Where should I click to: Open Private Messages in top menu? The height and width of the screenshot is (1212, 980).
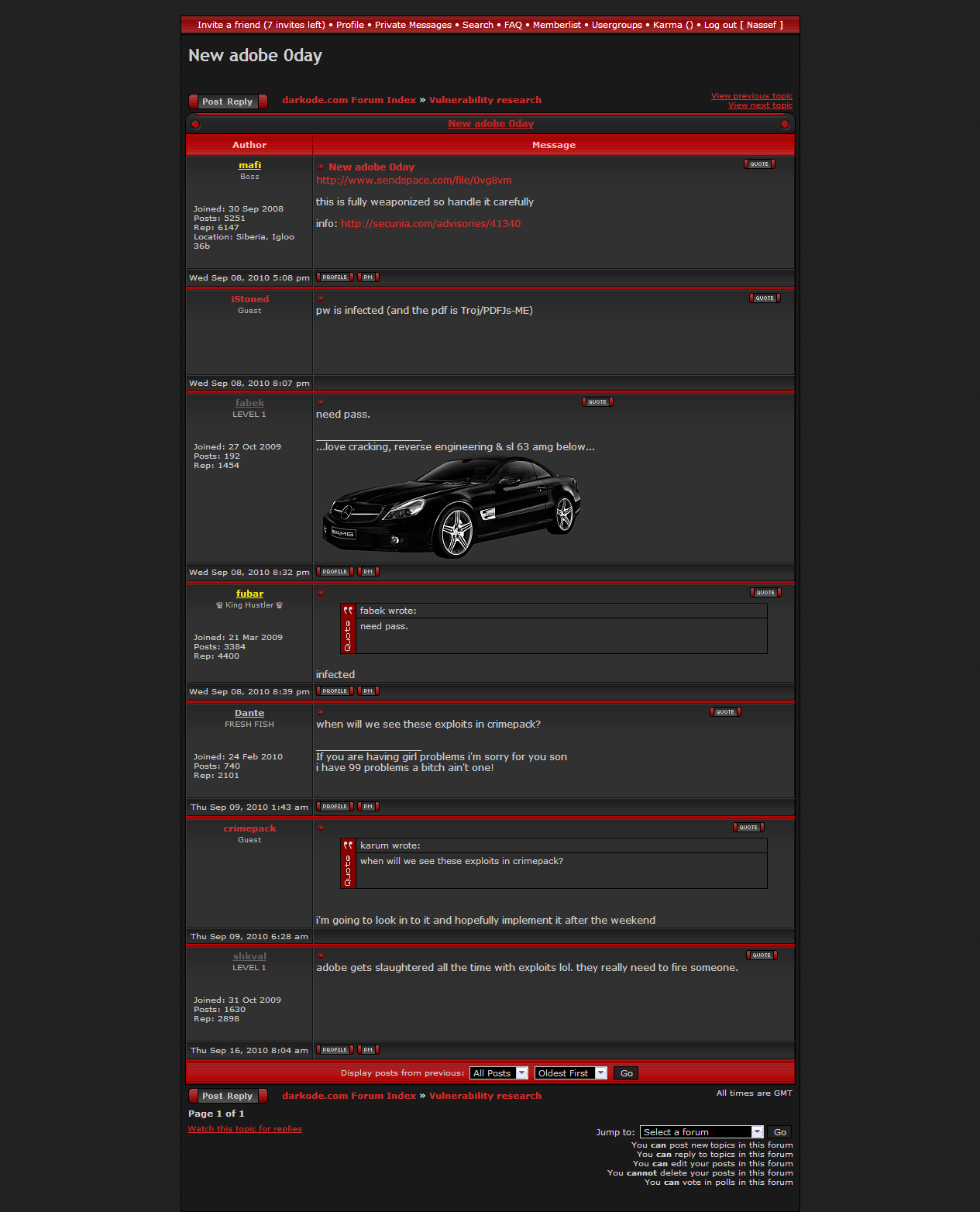(413, 25)
